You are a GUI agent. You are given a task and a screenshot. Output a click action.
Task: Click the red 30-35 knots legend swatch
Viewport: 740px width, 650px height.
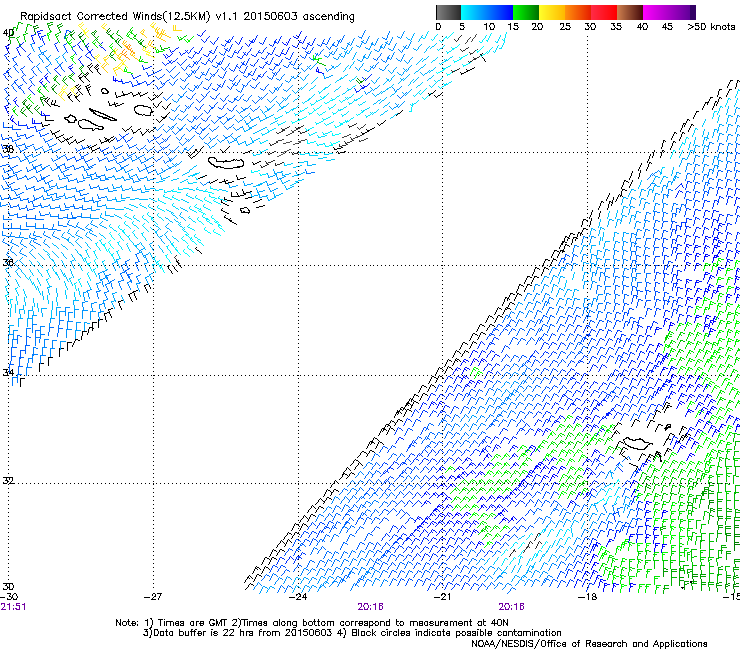point(604,12)
